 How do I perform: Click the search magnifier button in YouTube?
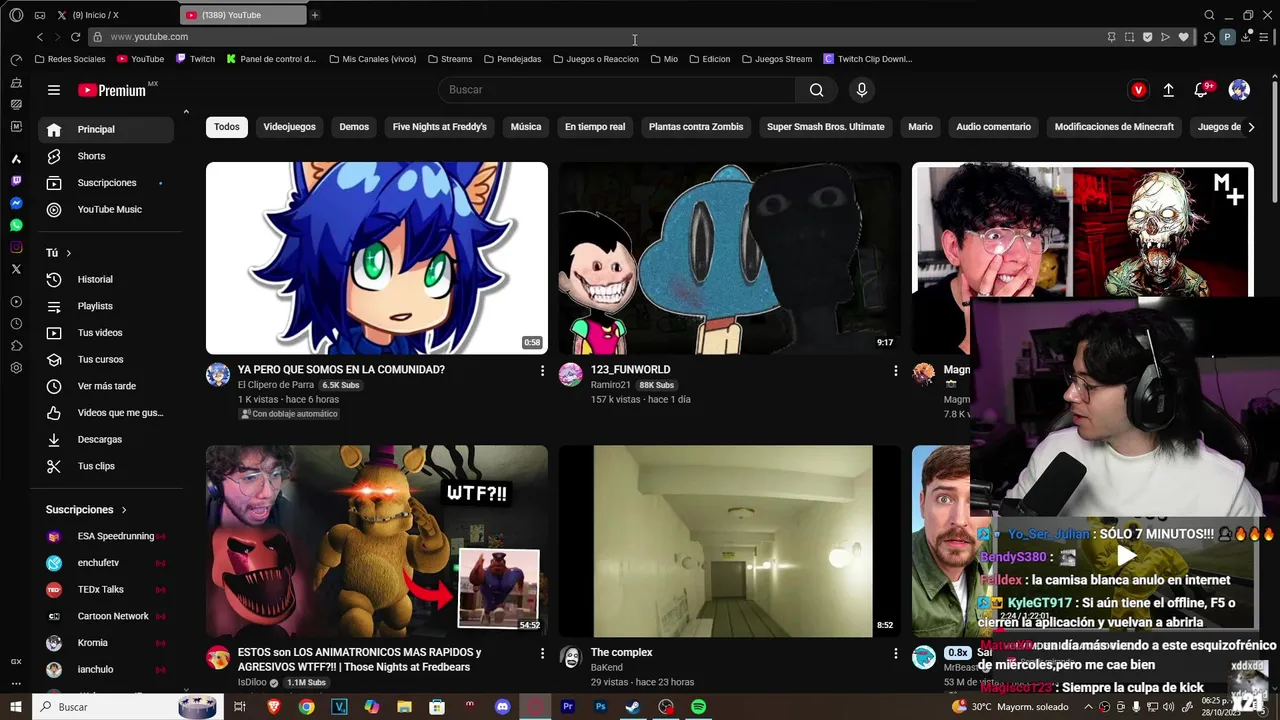click(817, 90)
